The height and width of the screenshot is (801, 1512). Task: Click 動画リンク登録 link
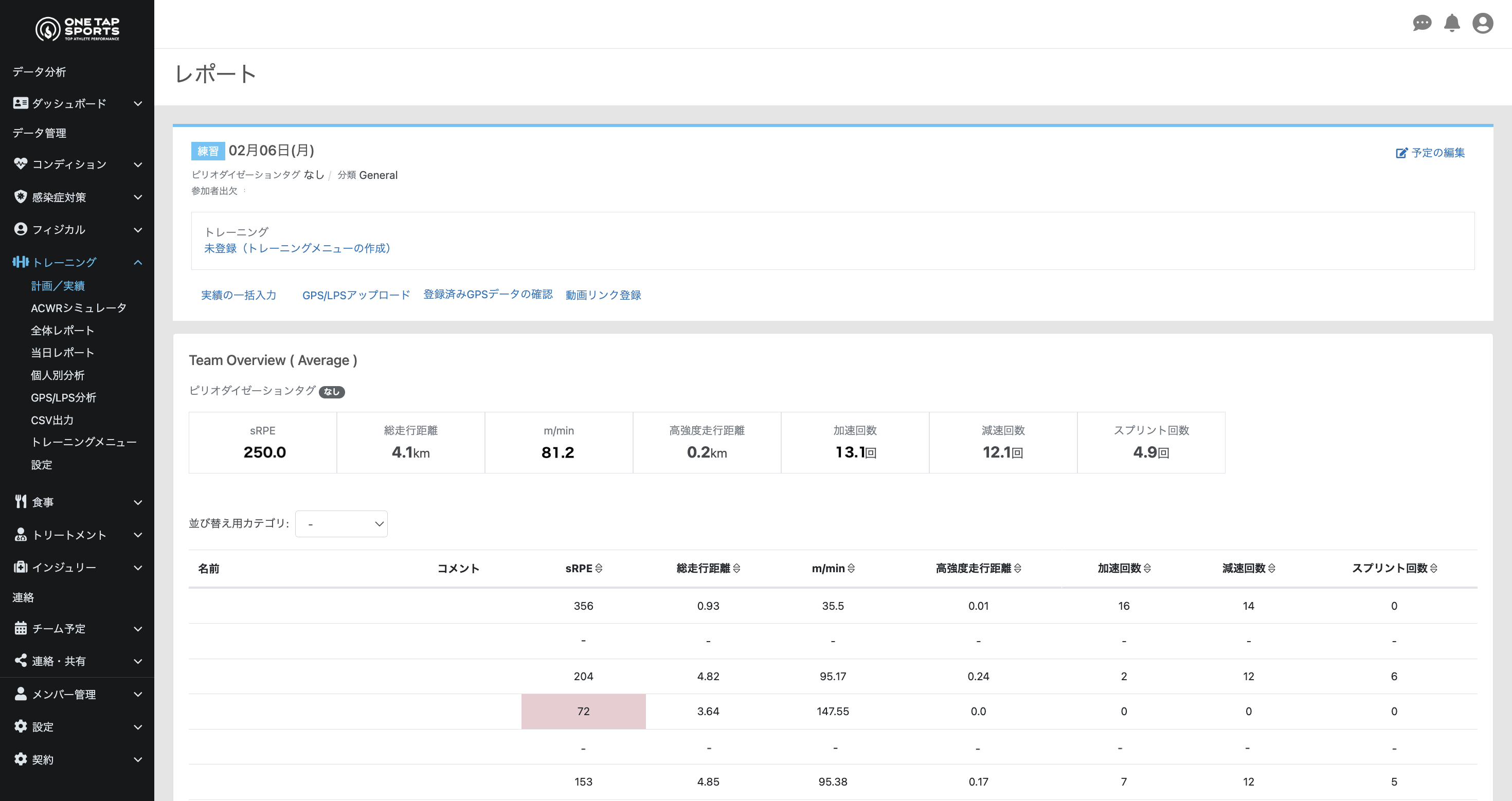603,295
